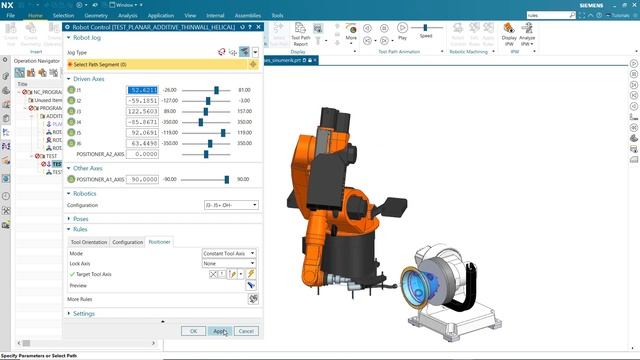Open help for Robot Control dialog
This screenshot has height=360, width=640.
(x=250, y=27)
